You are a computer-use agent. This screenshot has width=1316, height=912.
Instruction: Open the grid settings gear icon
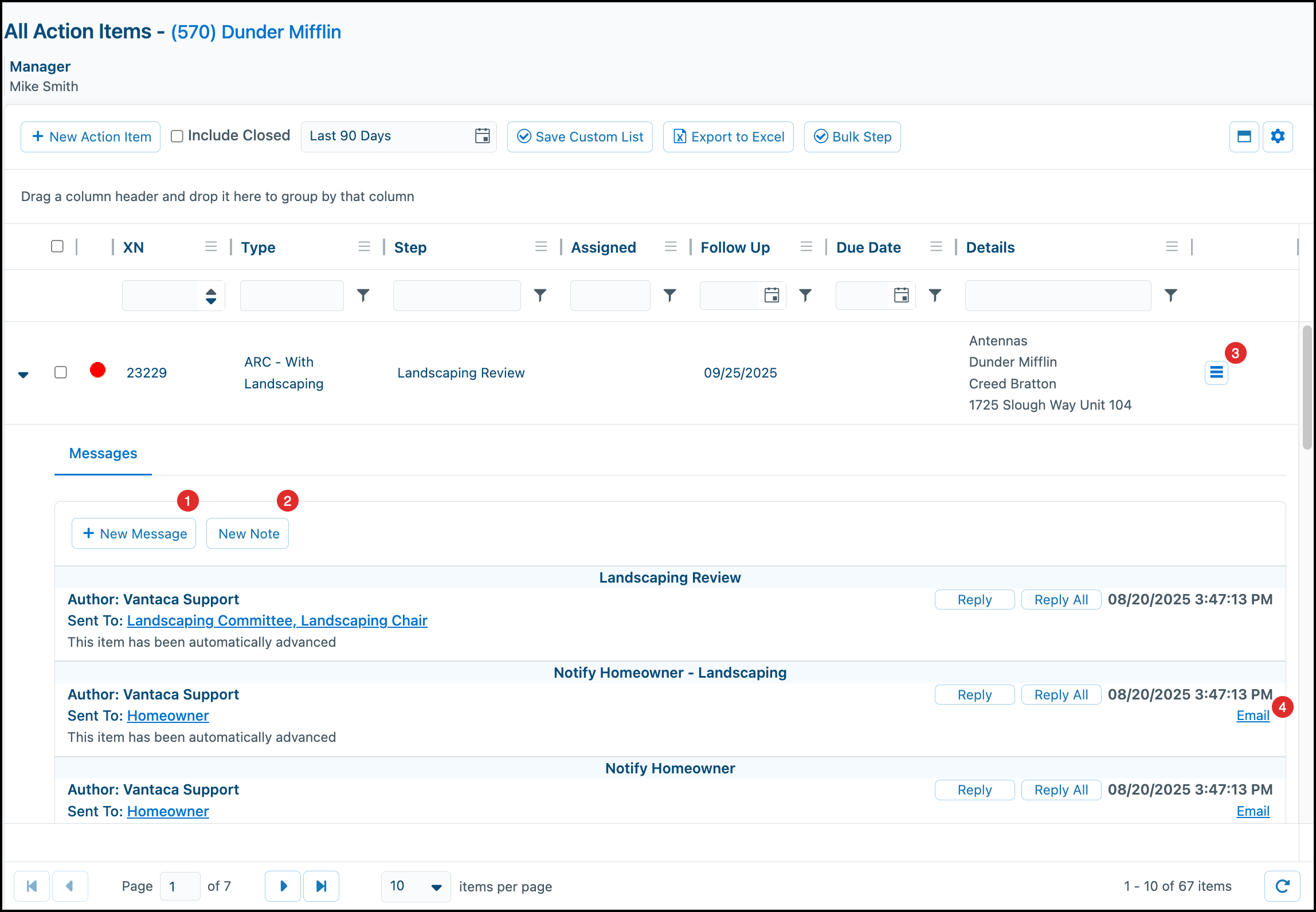(x=1278, y=136)
